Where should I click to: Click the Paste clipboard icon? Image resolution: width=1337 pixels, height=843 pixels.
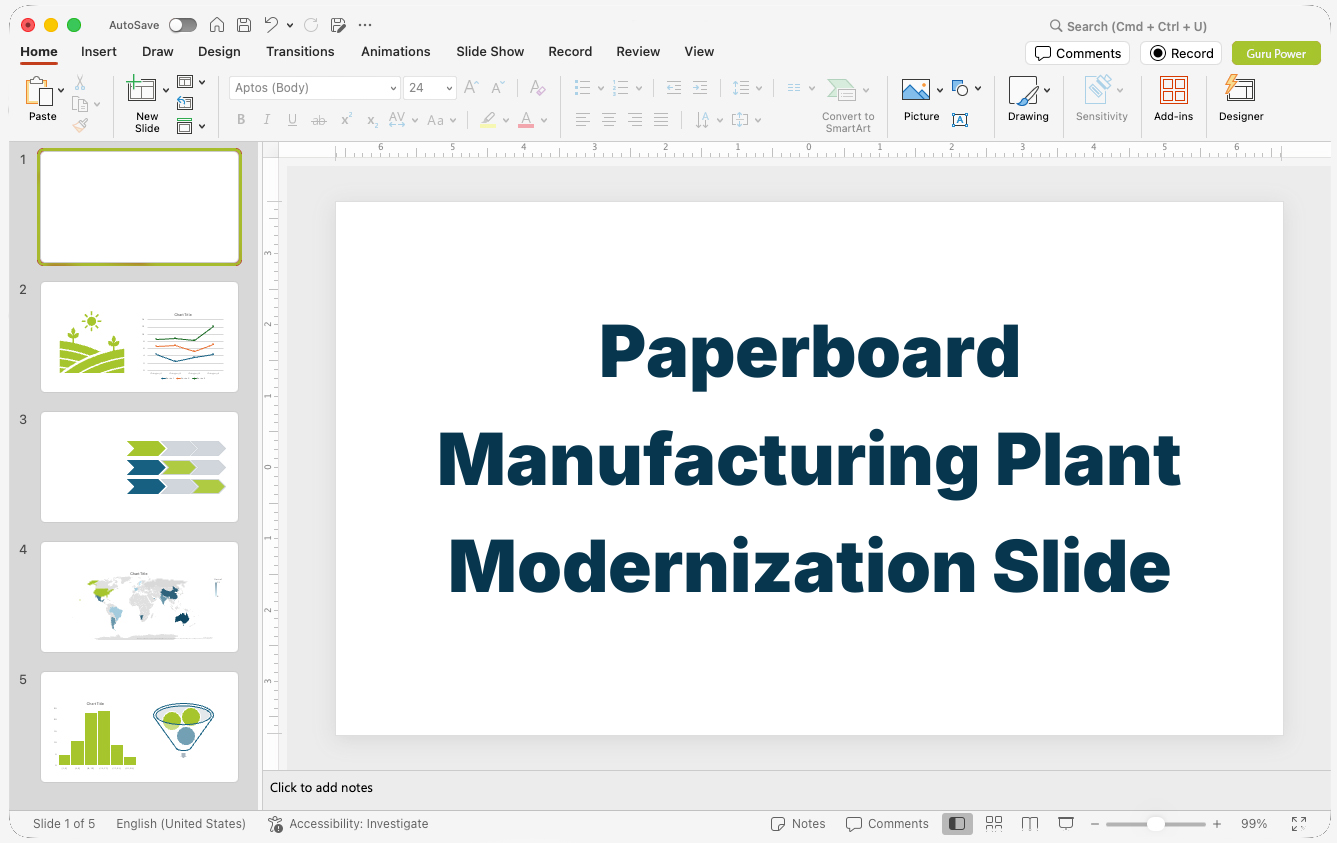[x=39, y=92]
